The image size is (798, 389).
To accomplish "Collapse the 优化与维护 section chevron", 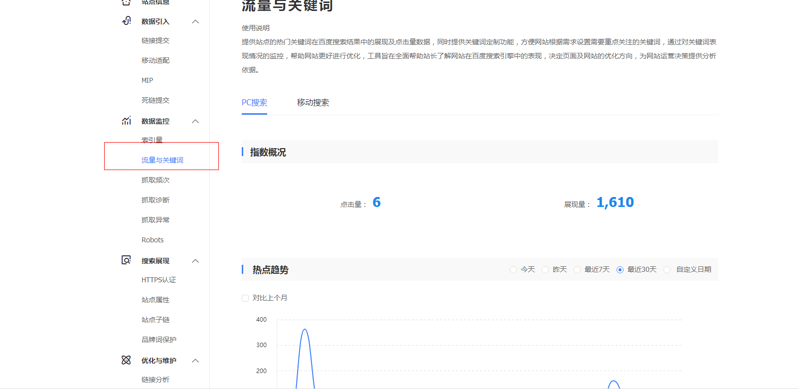I will click(195, 360).
